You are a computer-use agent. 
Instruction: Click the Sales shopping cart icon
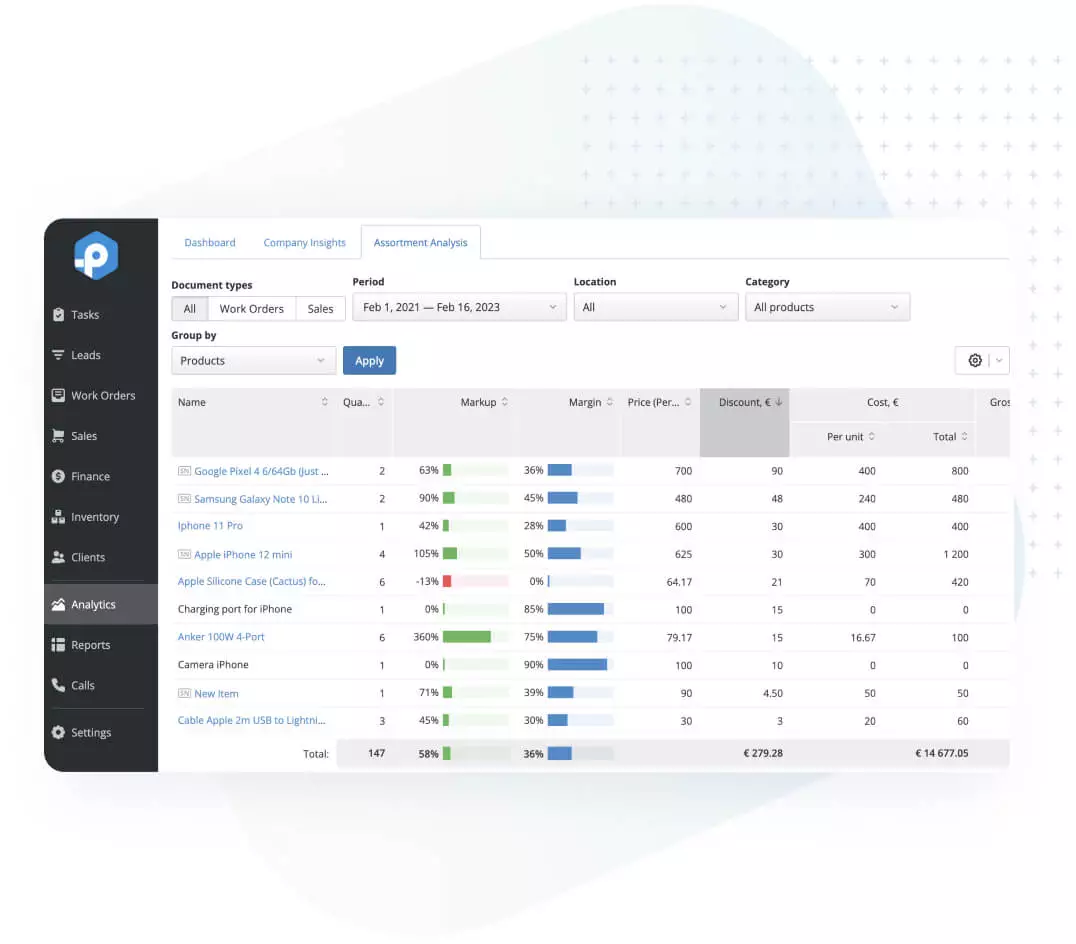59,436
